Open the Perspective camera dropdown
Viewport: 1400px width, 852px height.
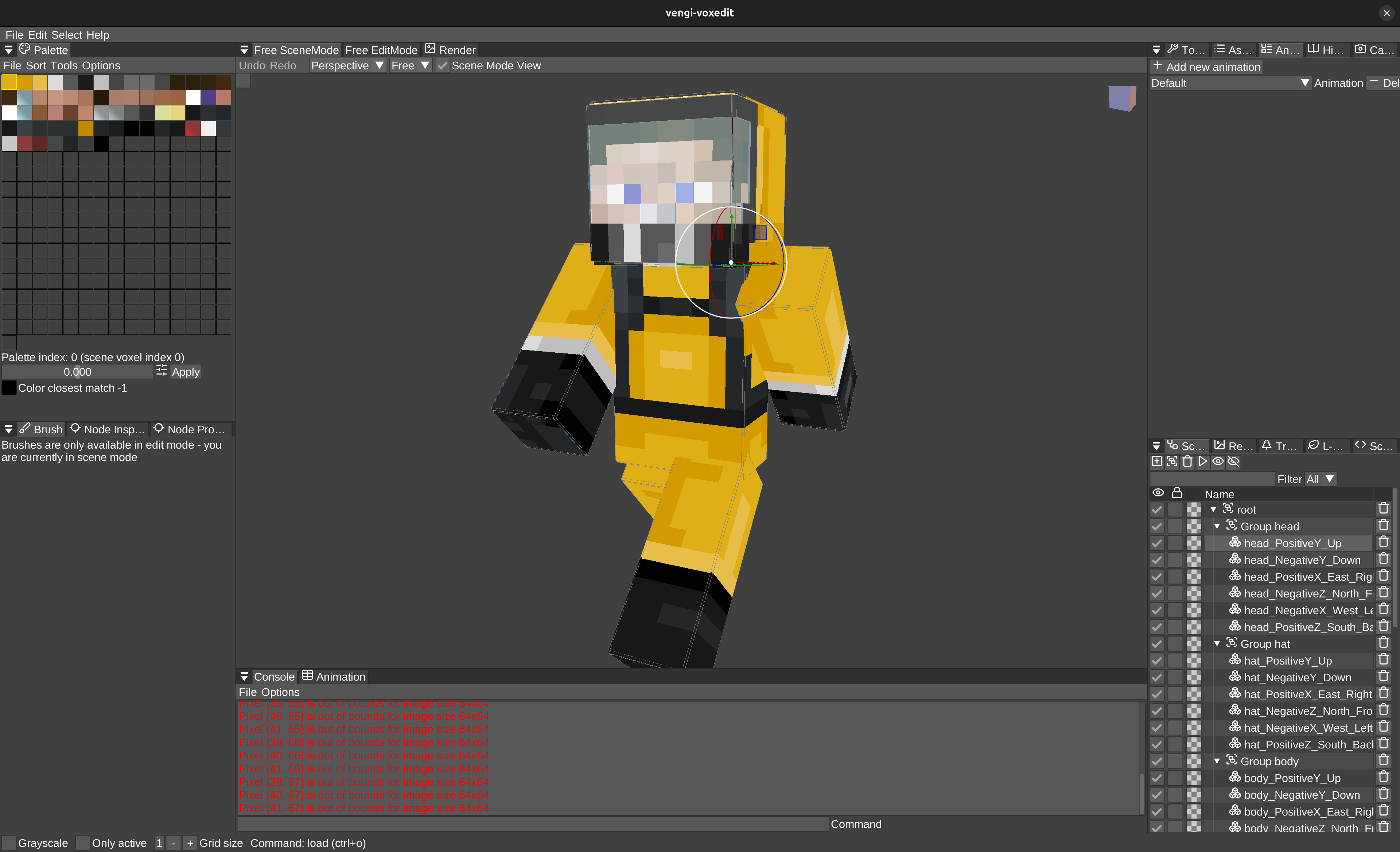[x=347, y=66]
